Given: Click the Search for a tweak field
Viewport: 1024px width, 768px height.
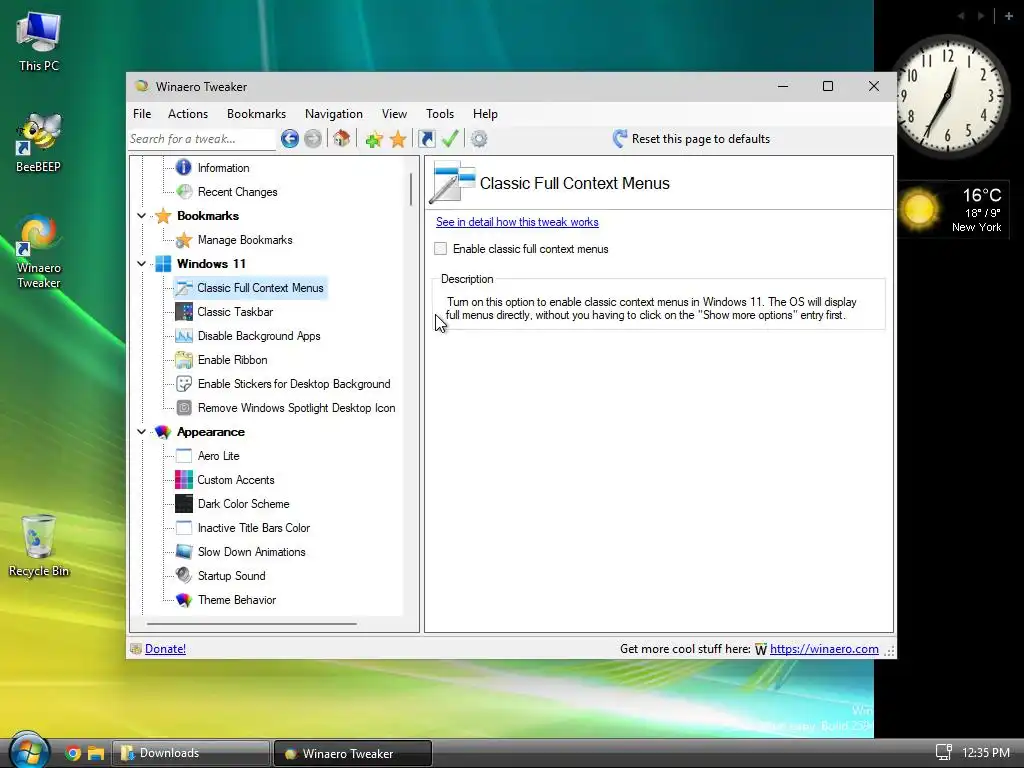Looking at the screenshot, I should (202, 138).
